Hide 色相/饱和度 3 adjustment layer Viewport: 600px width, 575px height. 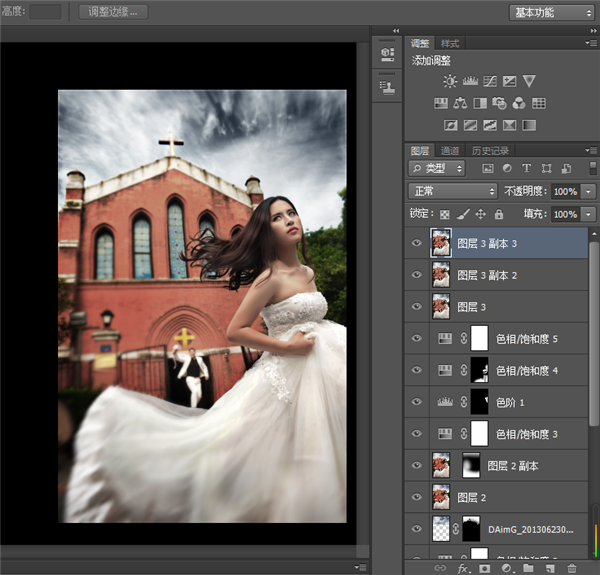click(x=417, y=433)
